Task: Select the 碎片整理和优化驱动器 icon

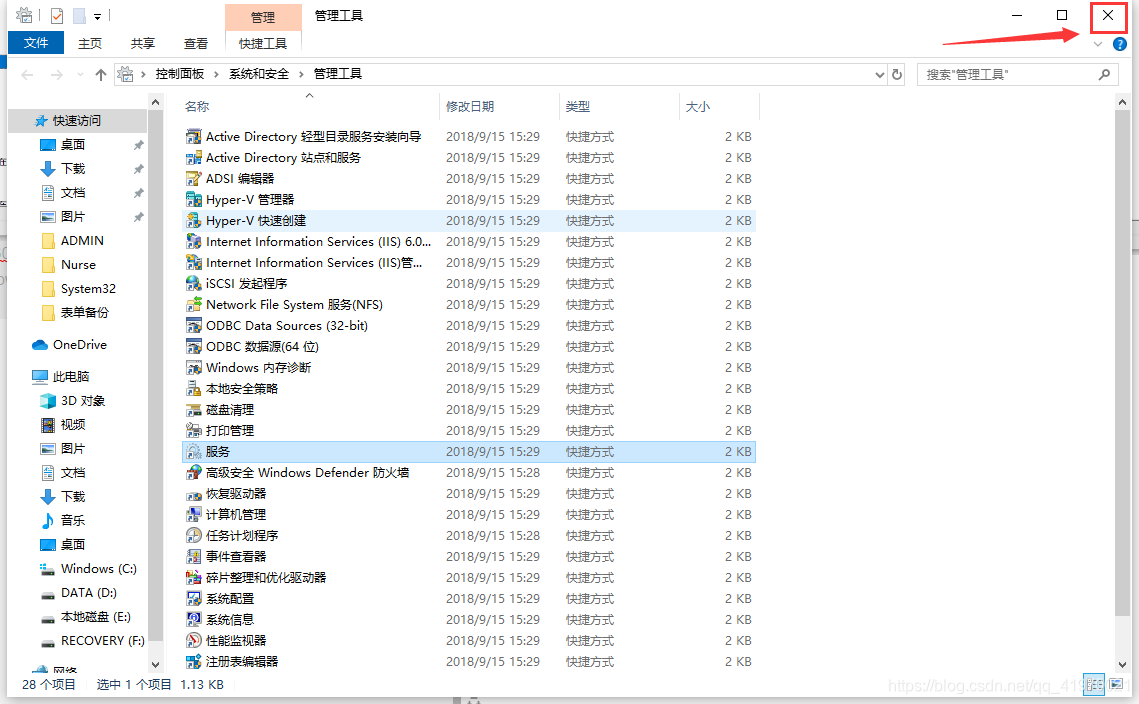Action: pyautogui.click(x=193, y=578)
